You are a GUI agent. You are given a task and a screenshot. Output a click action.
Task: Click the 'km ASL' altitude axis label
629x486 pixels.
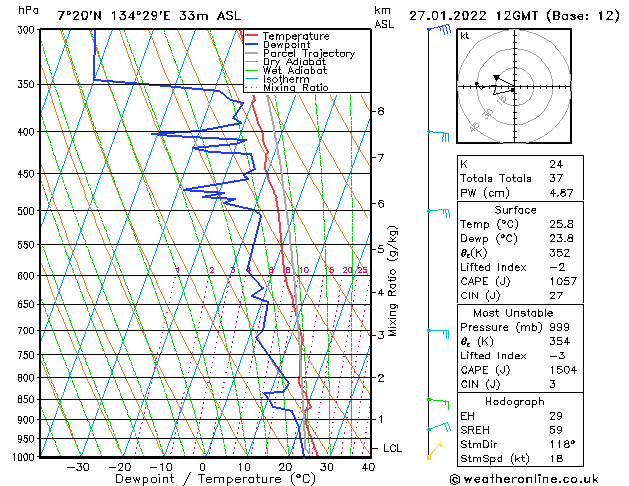[x=384, y=18]
